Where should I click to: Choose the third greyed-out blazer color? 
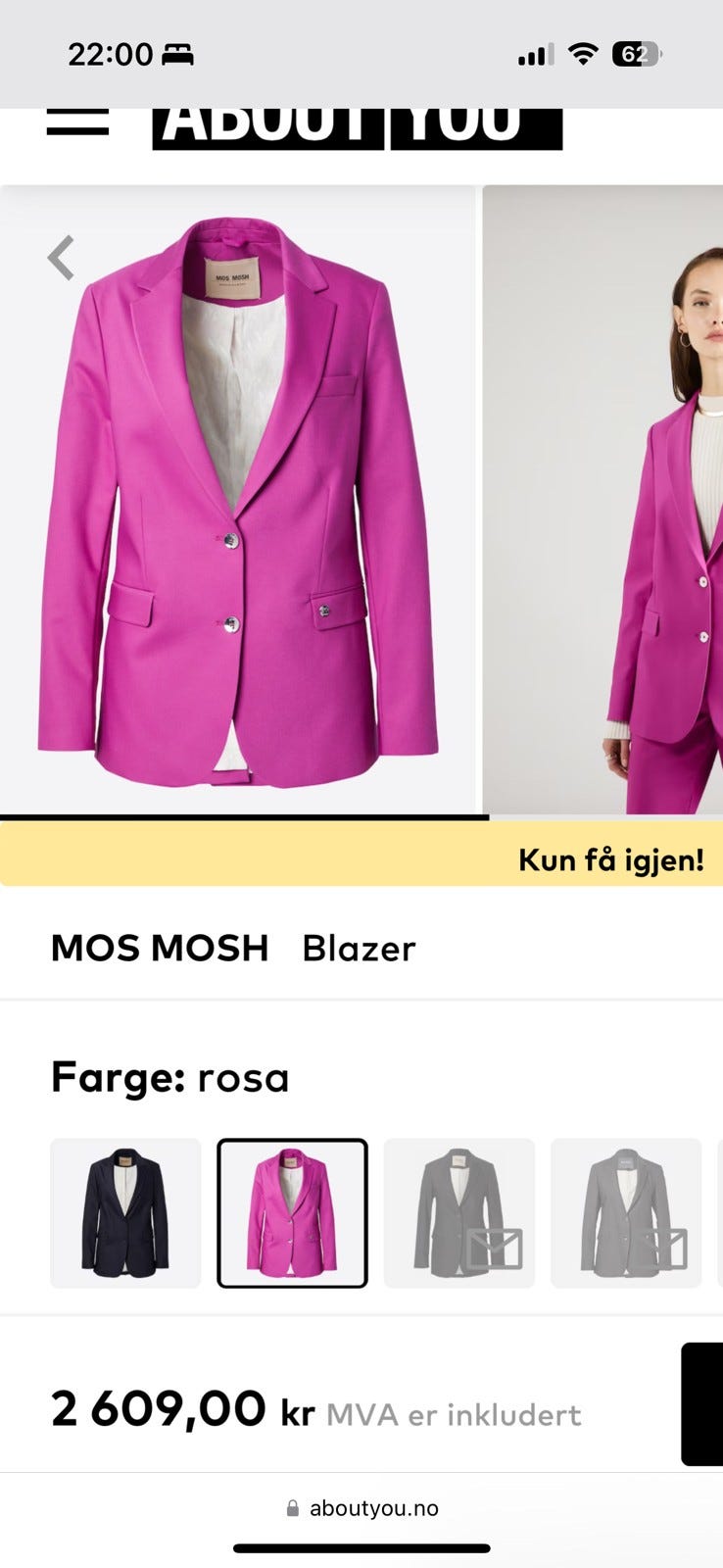click(x=459, y=1213)
